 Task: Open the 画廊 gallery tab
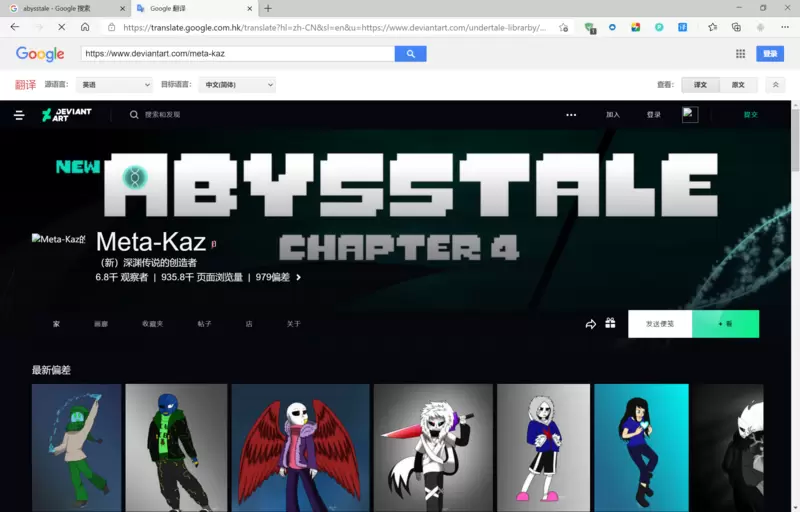click(x=101, y=324)
